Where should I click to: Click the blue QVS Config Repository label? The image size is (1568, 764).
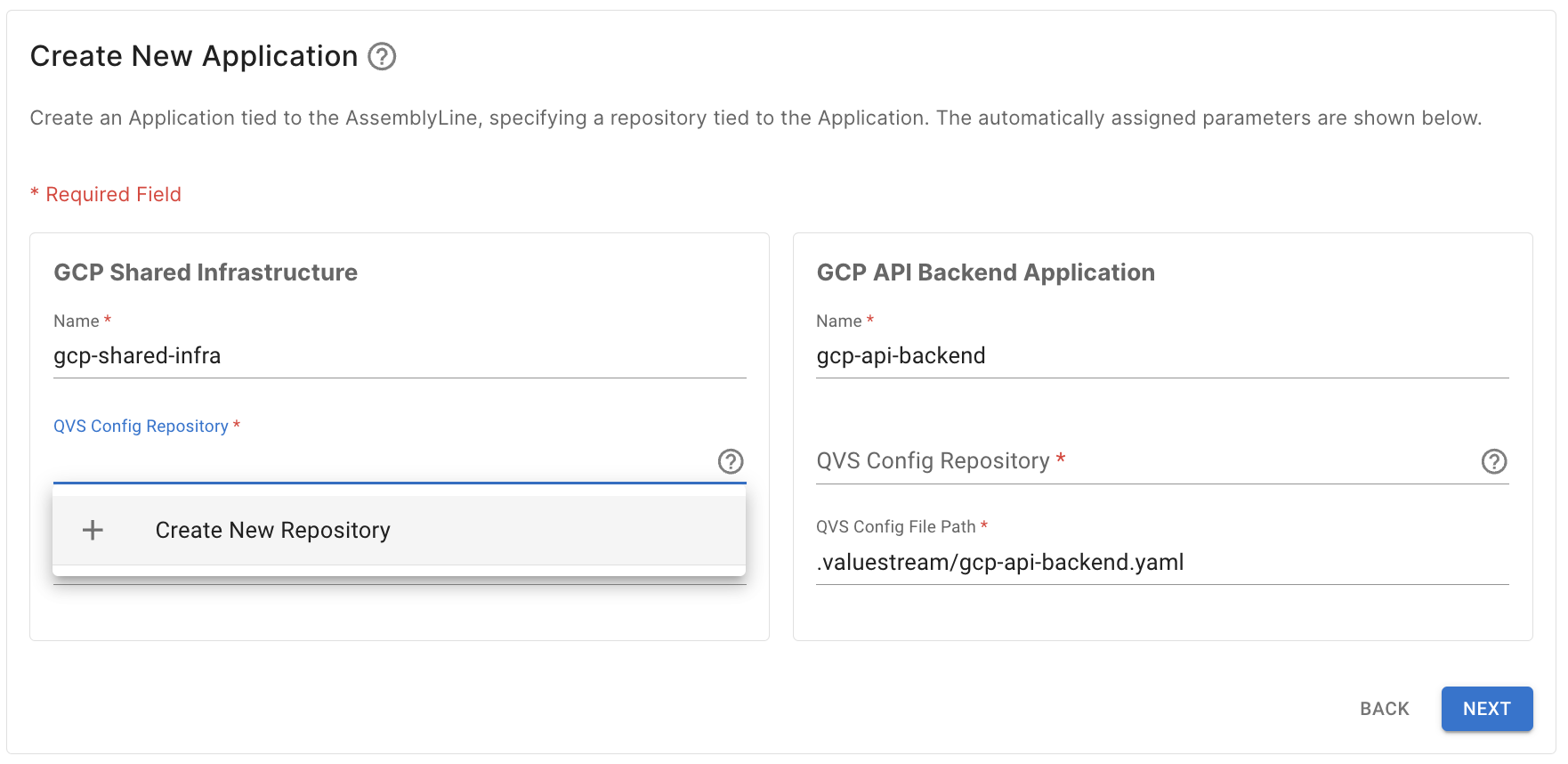[141, 427]
